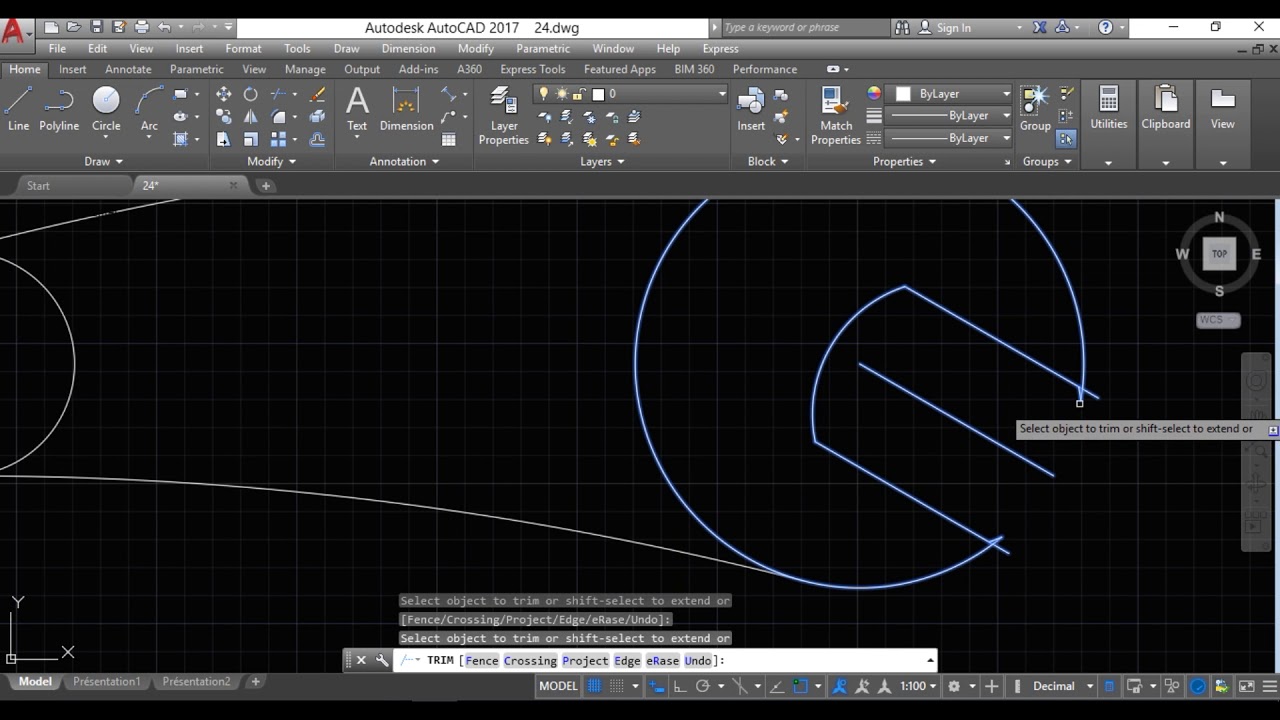Select the Arc drawing tool
Viewport: 1280px width, 720px height.
point(149,108)
